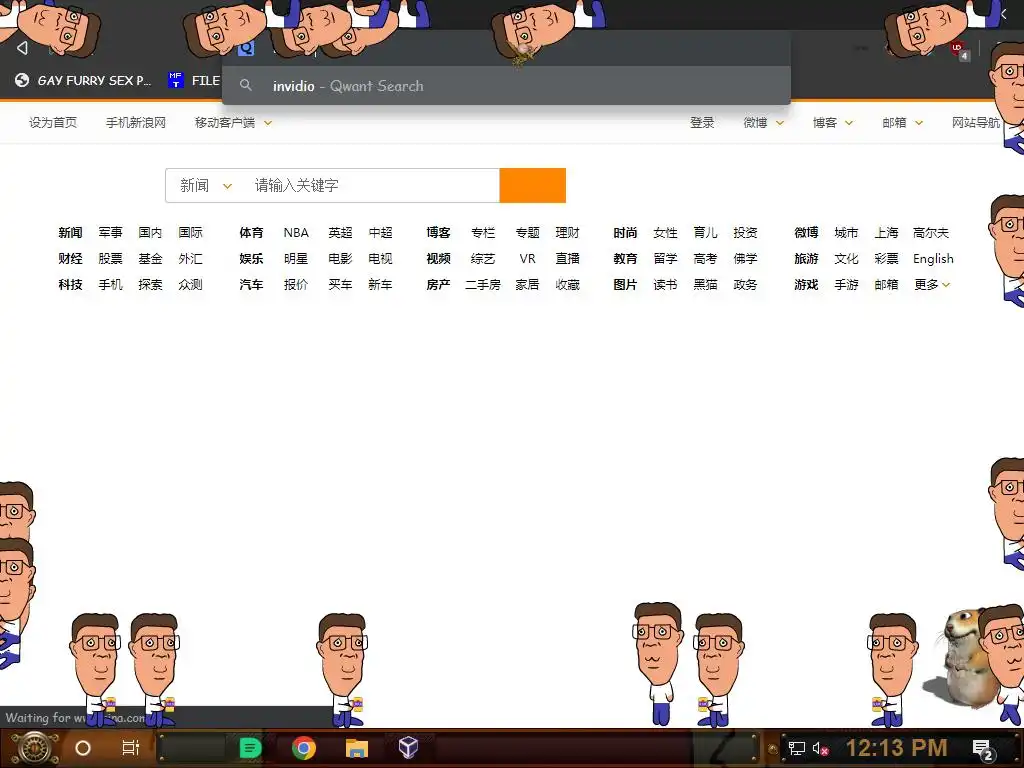The image size is (1024, 768).
Task: Open the 高考 link
Action: (x=705, y=259)
